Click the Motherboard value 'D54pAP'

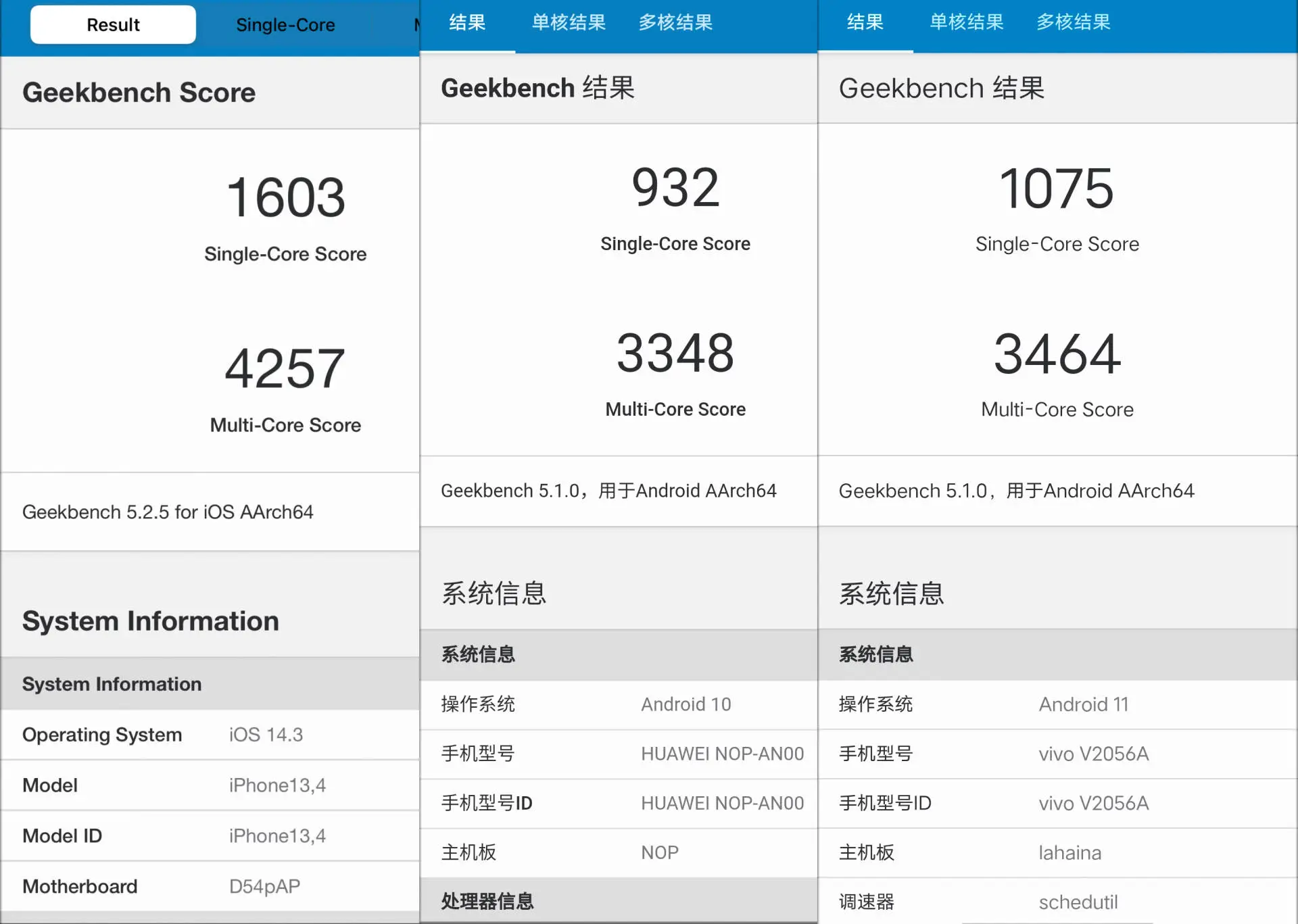click(264, 887)
